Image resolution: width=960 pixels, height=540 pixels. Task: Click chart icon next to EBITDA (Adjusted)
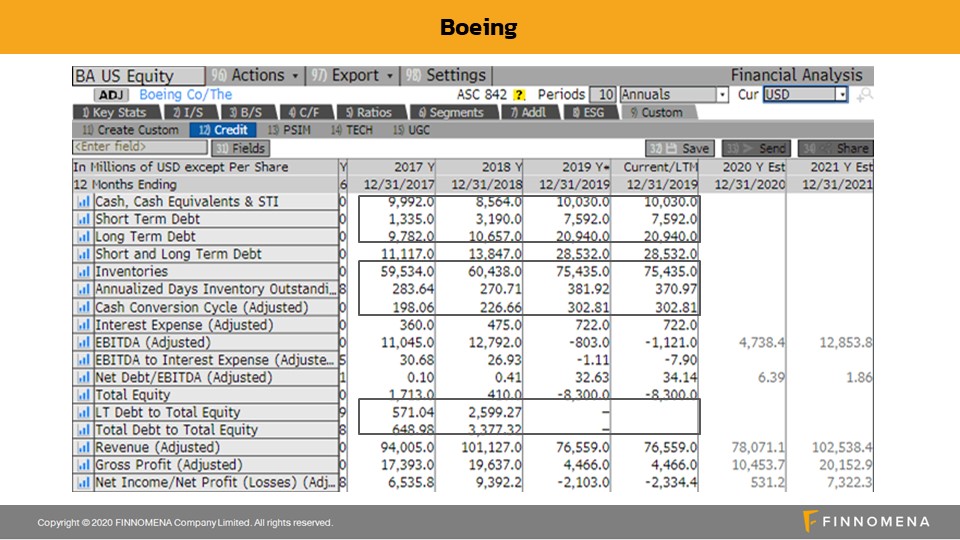click(x=84, y=343)
